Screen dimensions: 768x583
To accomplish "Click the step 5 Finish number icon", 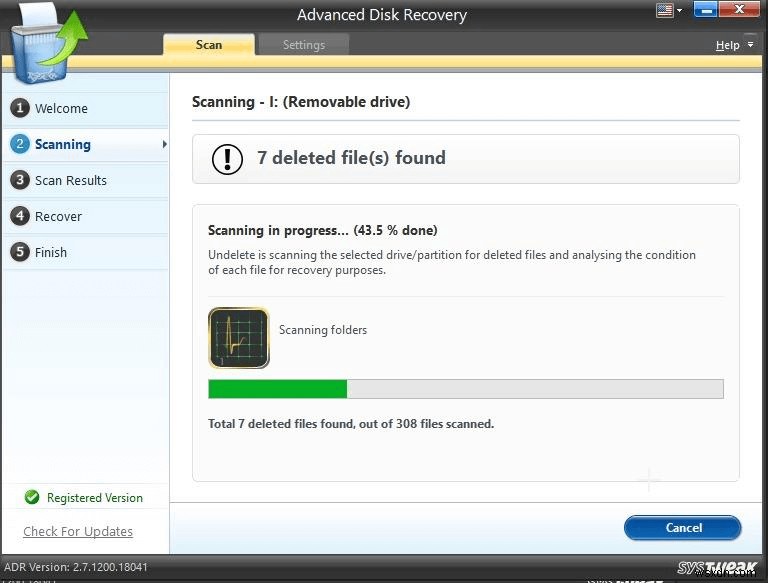I will tap(20, 252).
